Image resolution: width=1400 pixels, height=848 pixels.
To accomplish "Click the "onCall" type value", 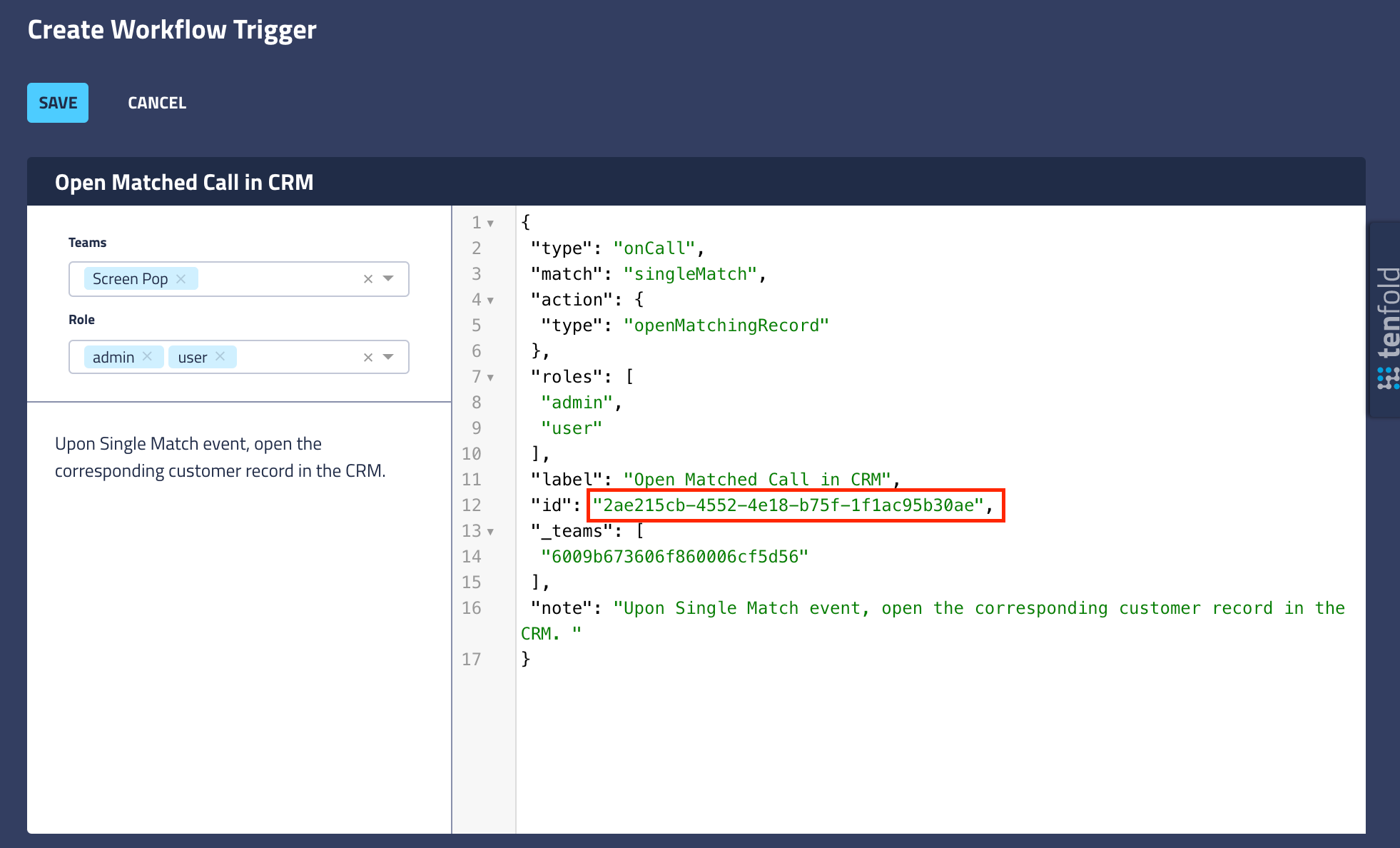I will [x=654, y=248].
